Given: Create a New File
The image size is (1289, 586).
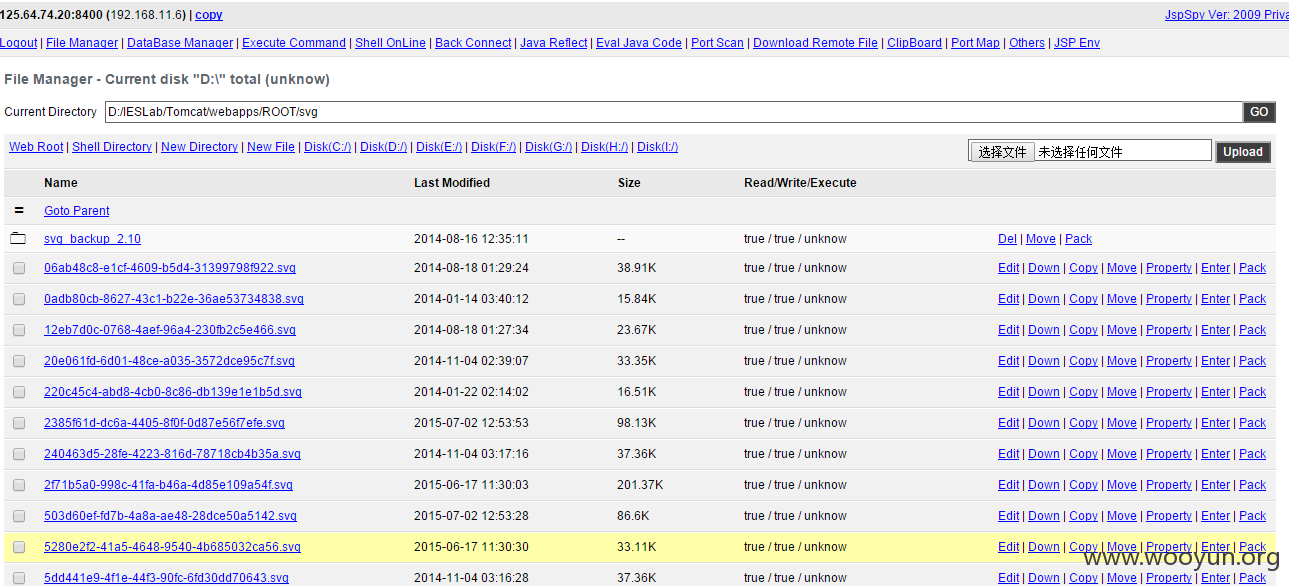Looking at the screenshot, I should (271, 147).
